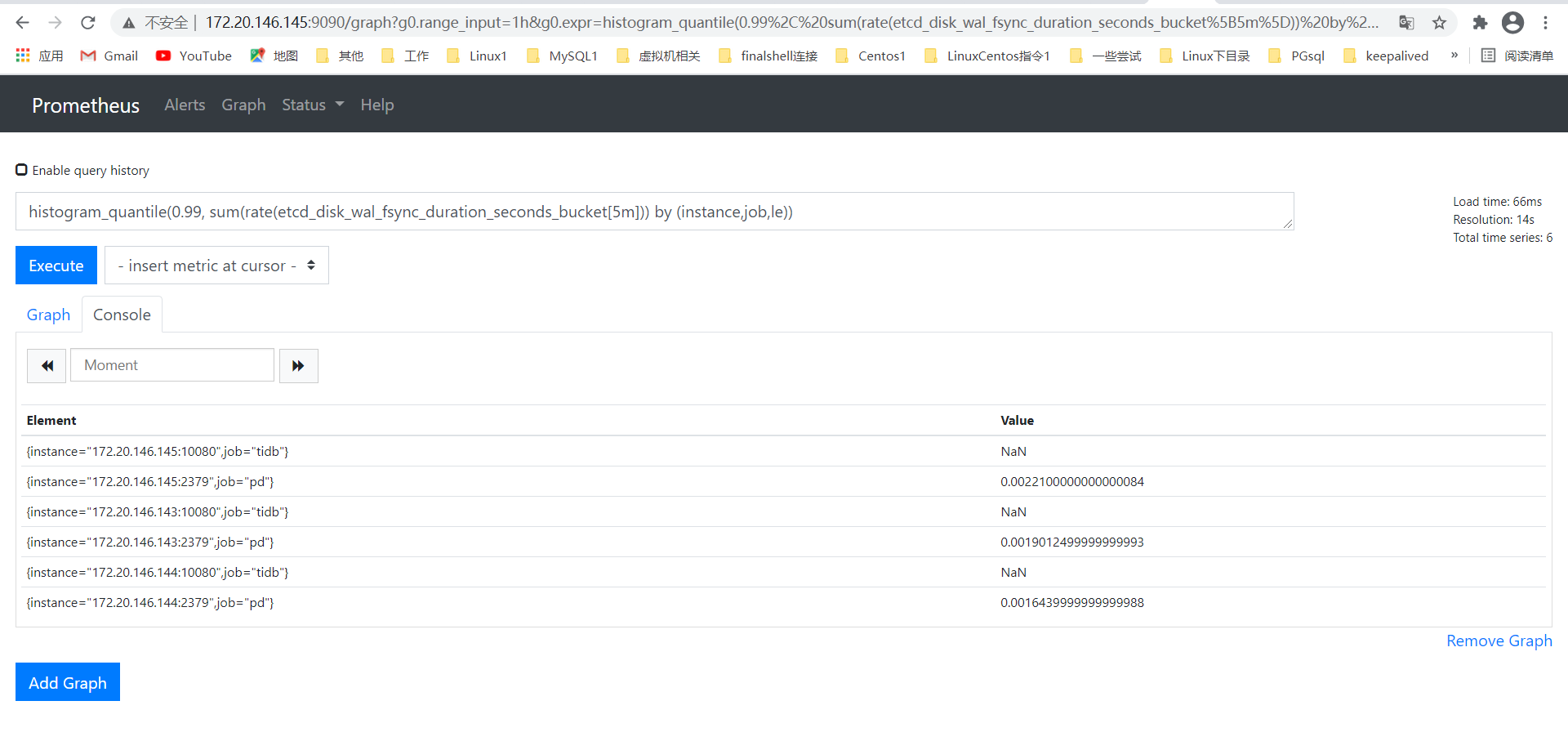Focus the Moment input field
The height and width of the screenshot is (750, 1568).
(172, 365)
